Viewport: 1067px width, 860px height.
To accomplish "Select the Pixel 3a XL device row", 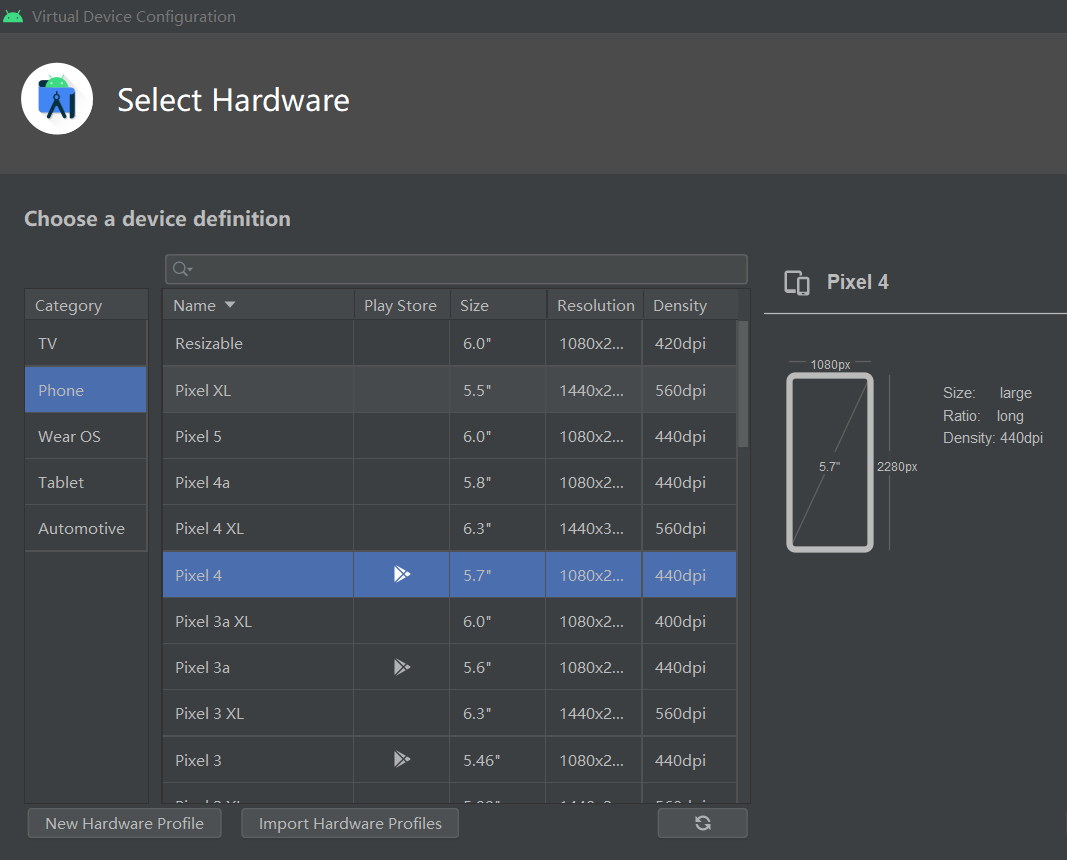I will coord(449,621).
